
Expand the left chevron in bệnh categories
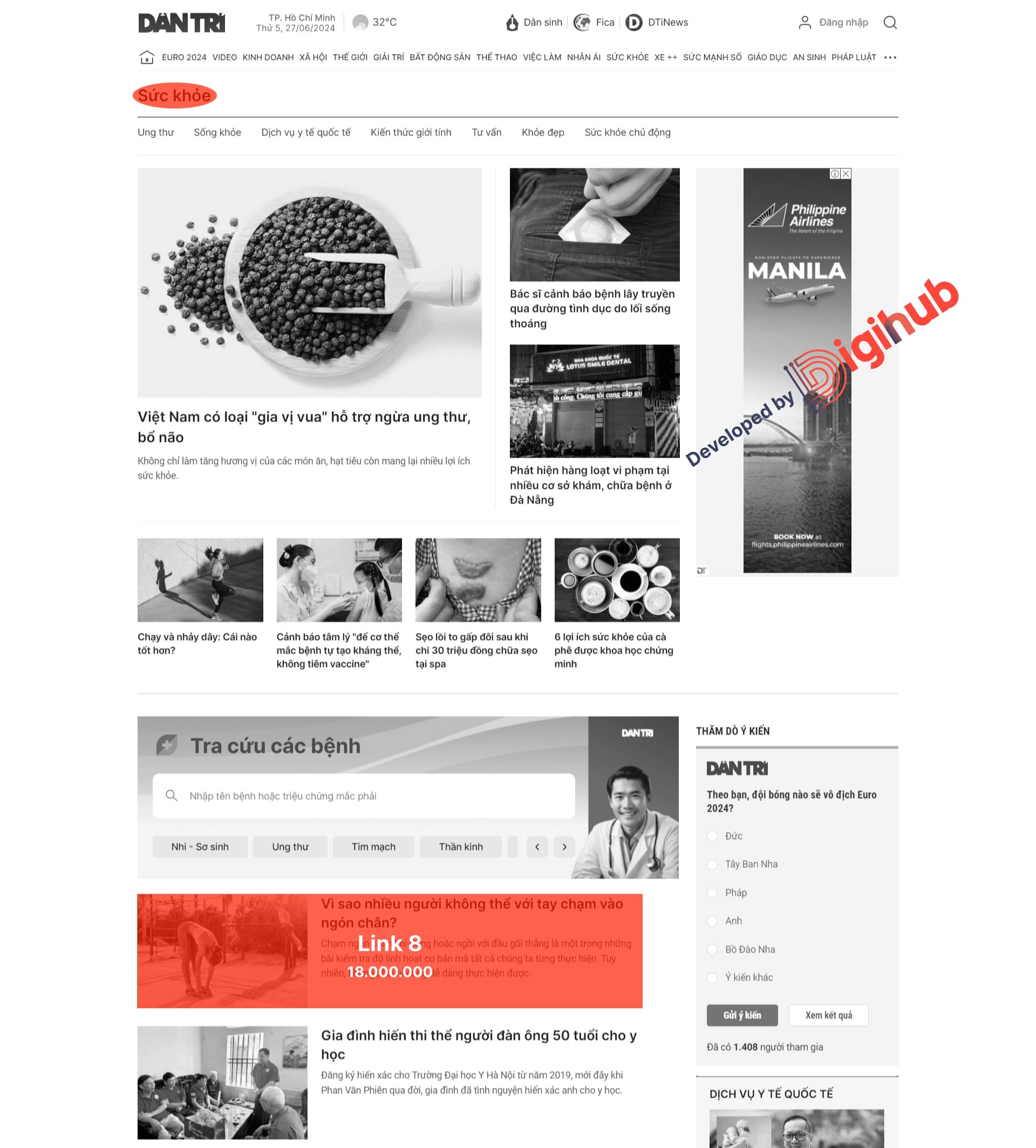pos(537,847)
